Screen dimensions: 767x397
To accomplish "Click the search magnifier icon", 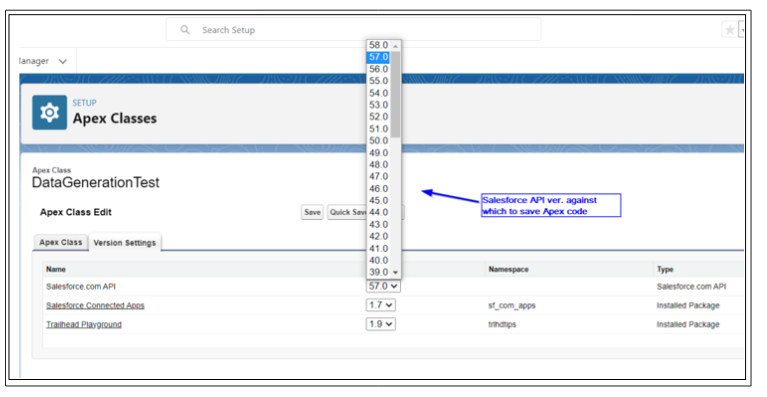I will click(x=185, y=30).
